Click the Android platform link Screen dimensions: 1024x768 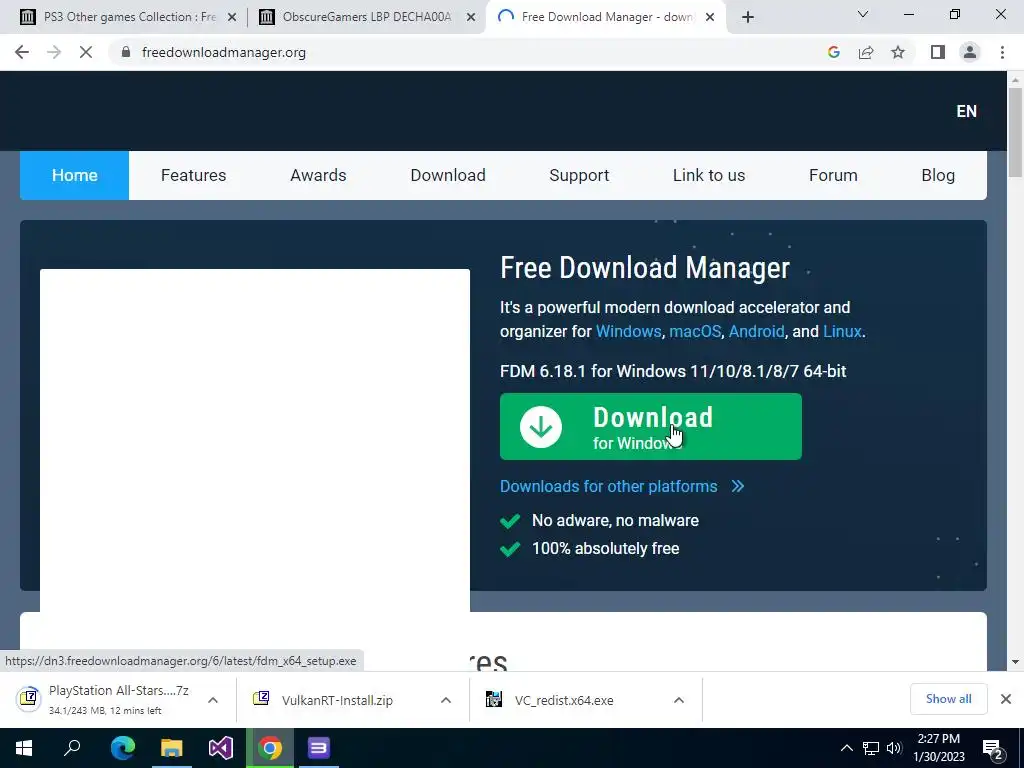pyautogui.click(x=756, y=331)
